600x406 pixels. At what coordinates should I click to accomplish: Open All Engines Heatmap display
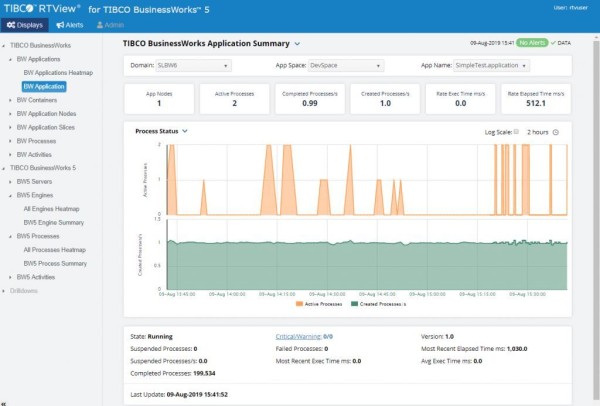51,209
